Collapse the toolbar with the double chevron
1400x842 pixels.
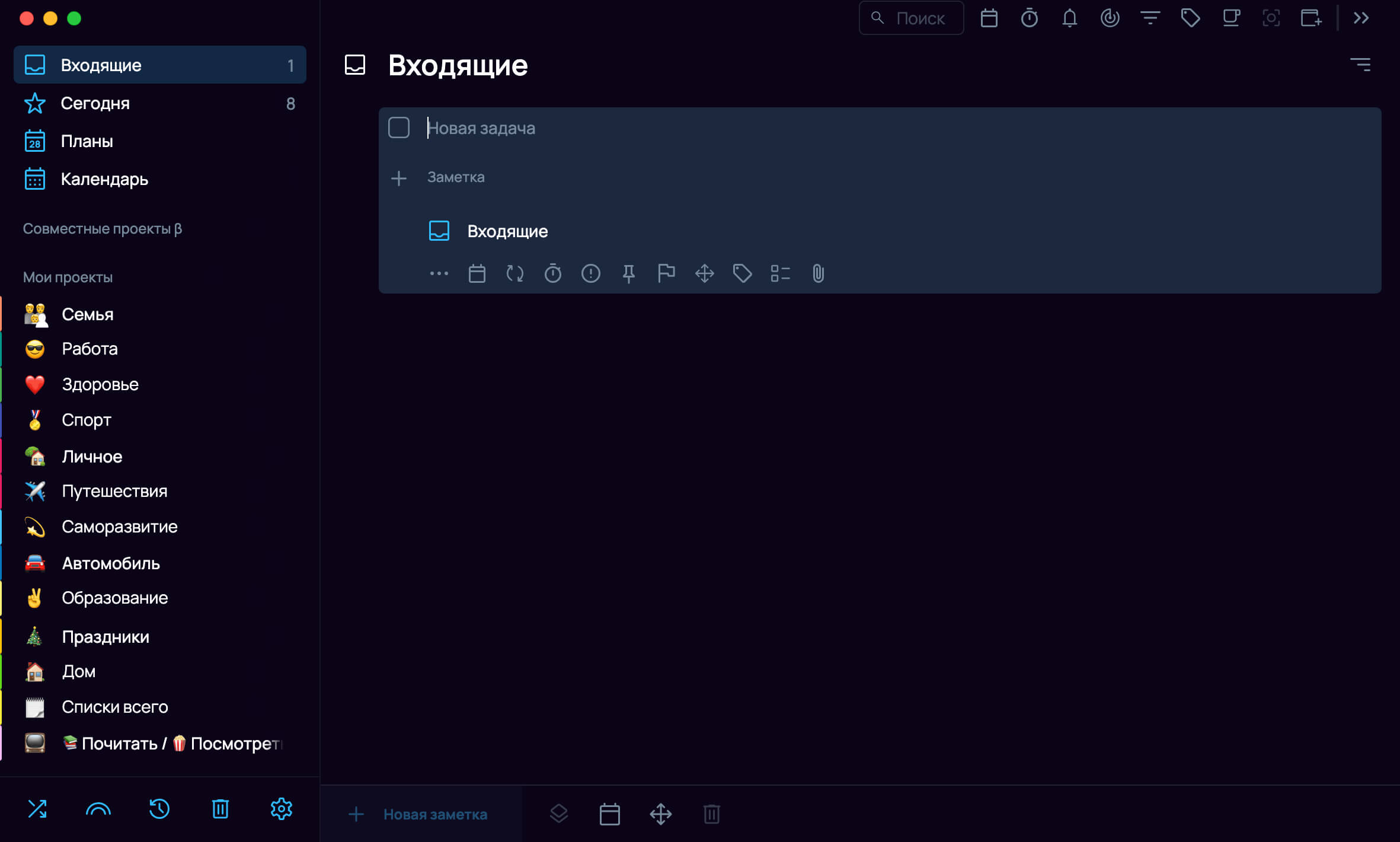tap(1361, 18)
